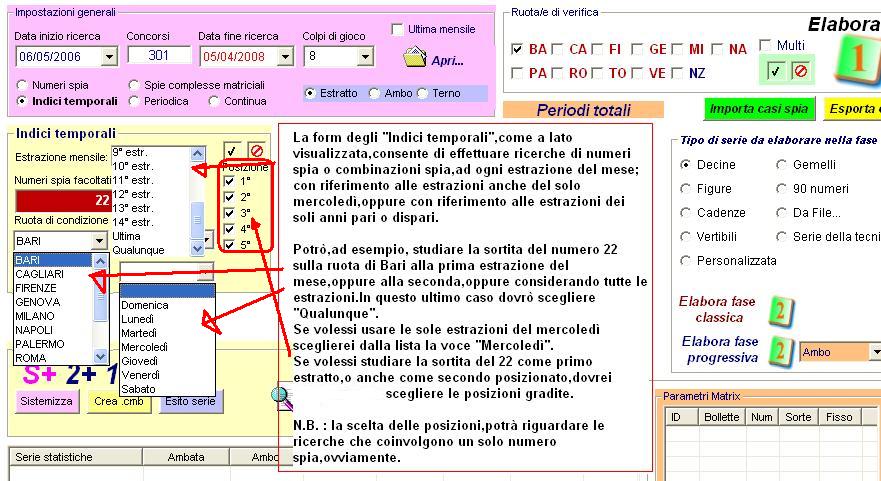Viewport: 881px width, 481px height.
Task: Click the Esito serie button
Action: (190, 401)
